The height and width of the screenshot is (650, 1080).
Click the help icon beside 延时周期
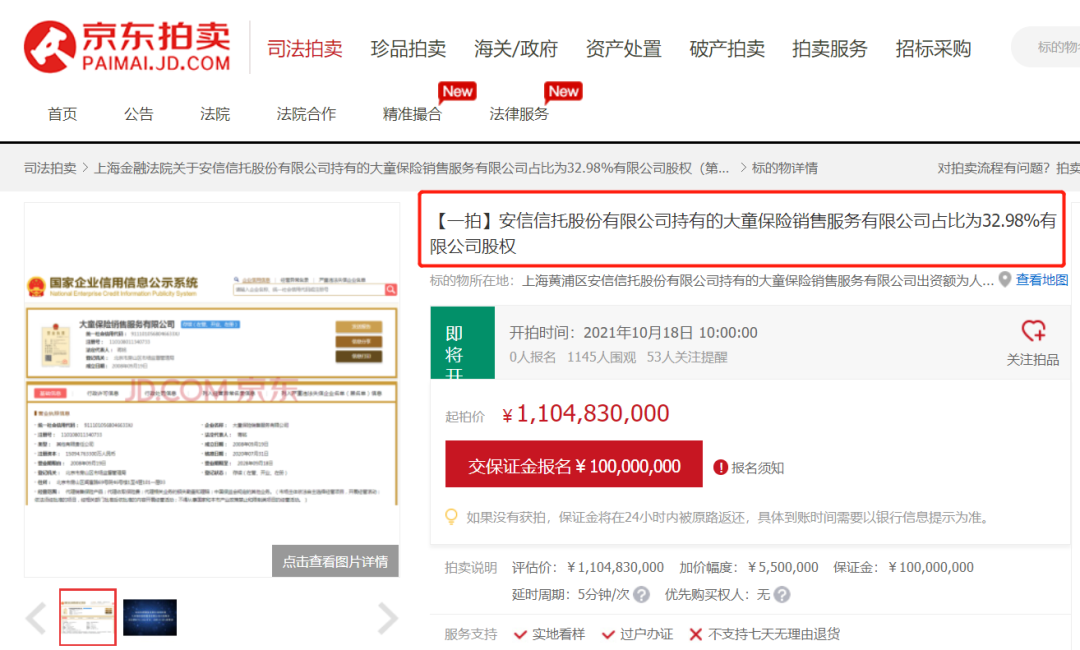click(x=641, y=594)
